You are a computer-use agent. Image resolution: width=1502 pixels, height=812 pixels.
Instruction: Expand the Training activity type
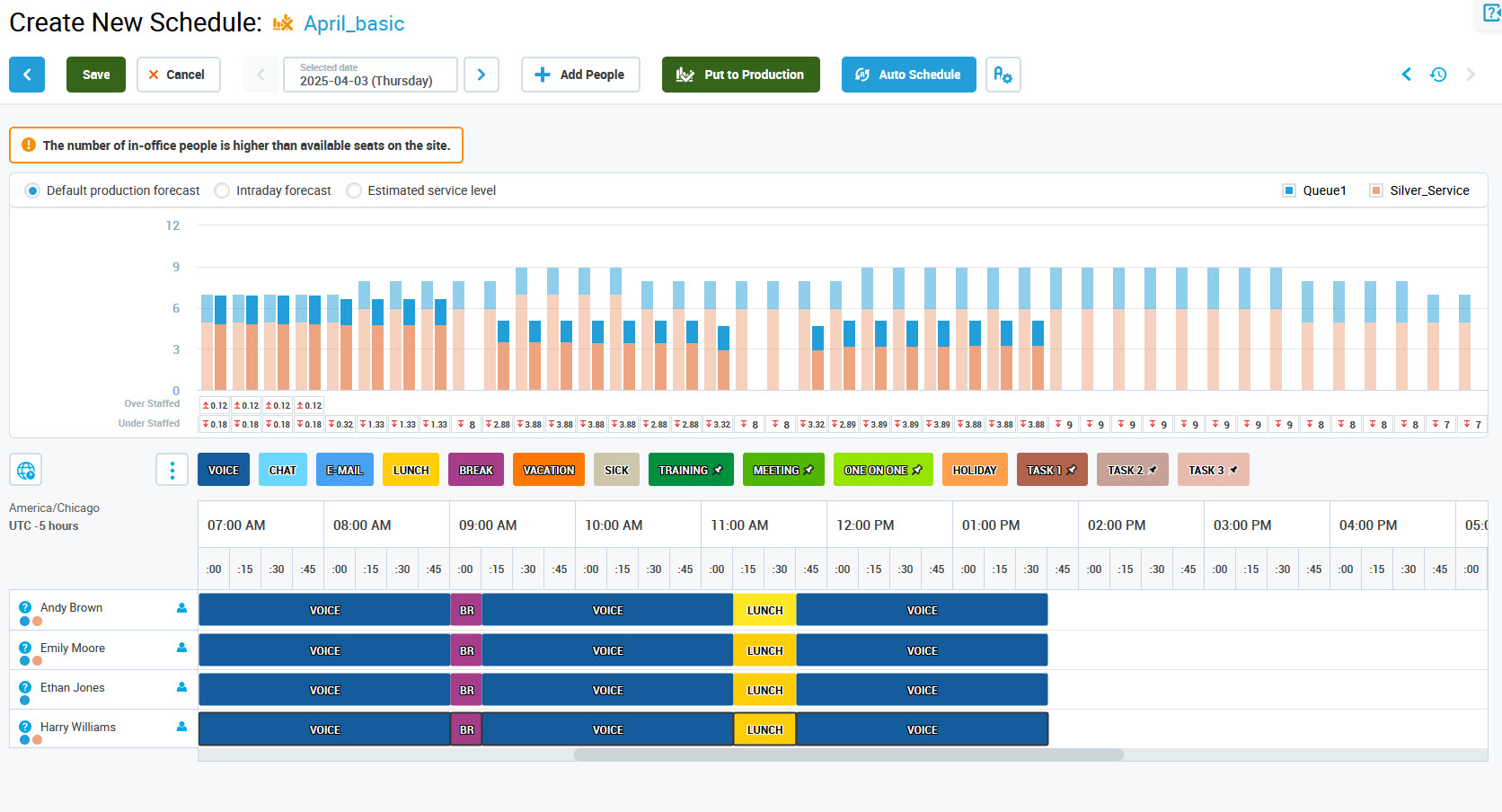coord(690,470)
